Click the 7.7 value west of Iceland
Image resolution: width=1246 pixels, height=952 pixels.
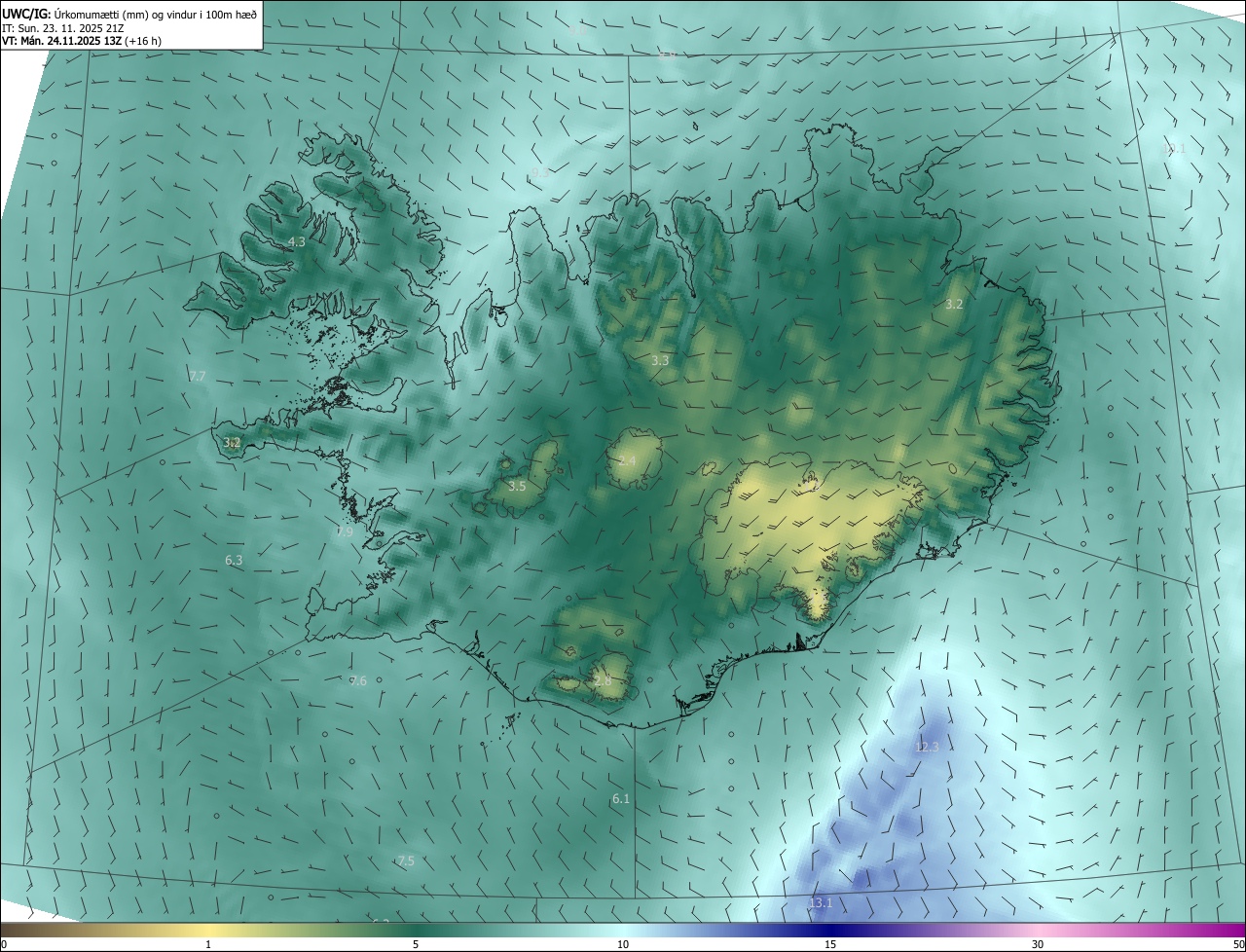pos(198,376)
